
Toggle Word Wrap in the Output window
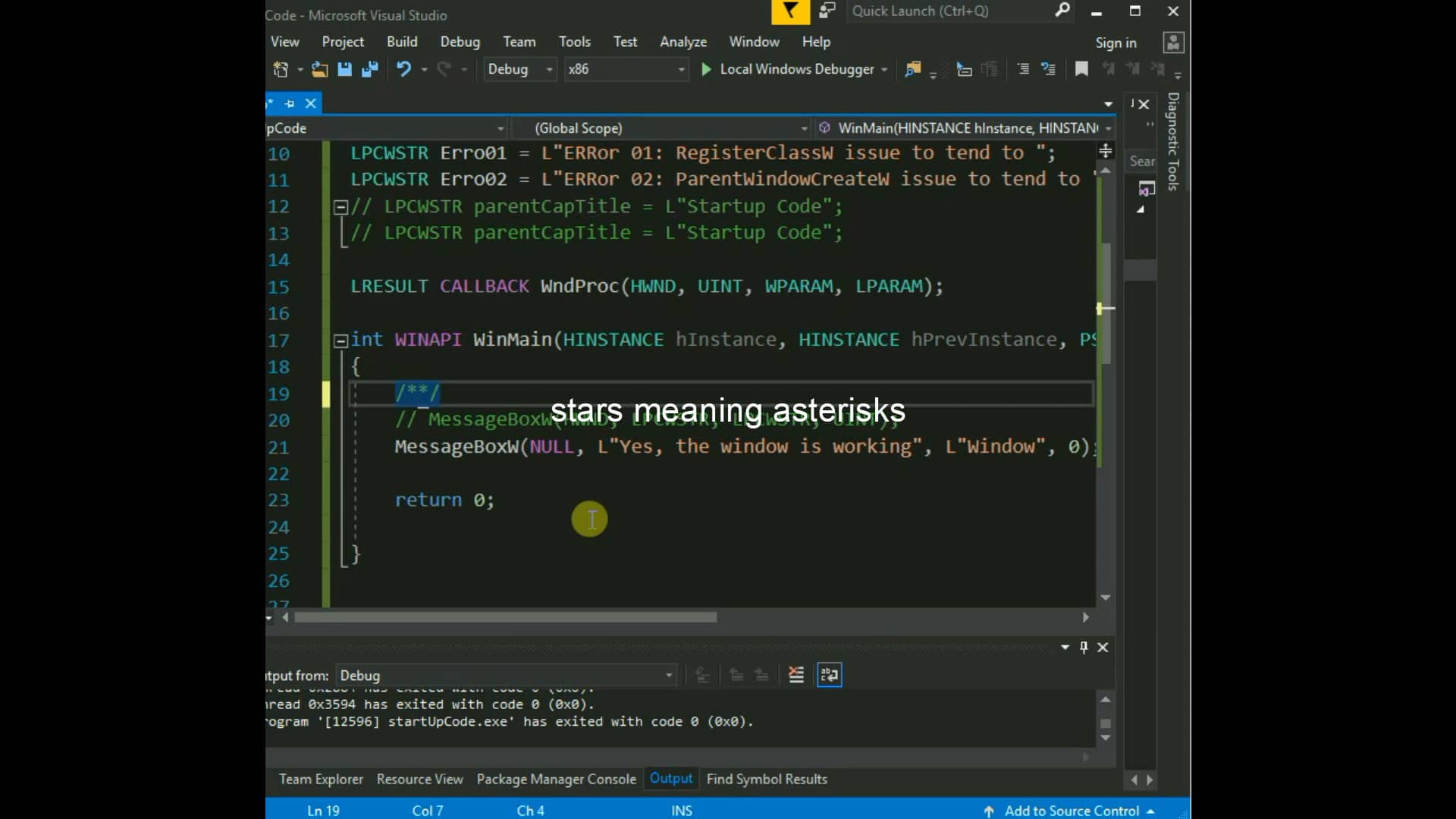pyautogui.click(x=829, y=674)
